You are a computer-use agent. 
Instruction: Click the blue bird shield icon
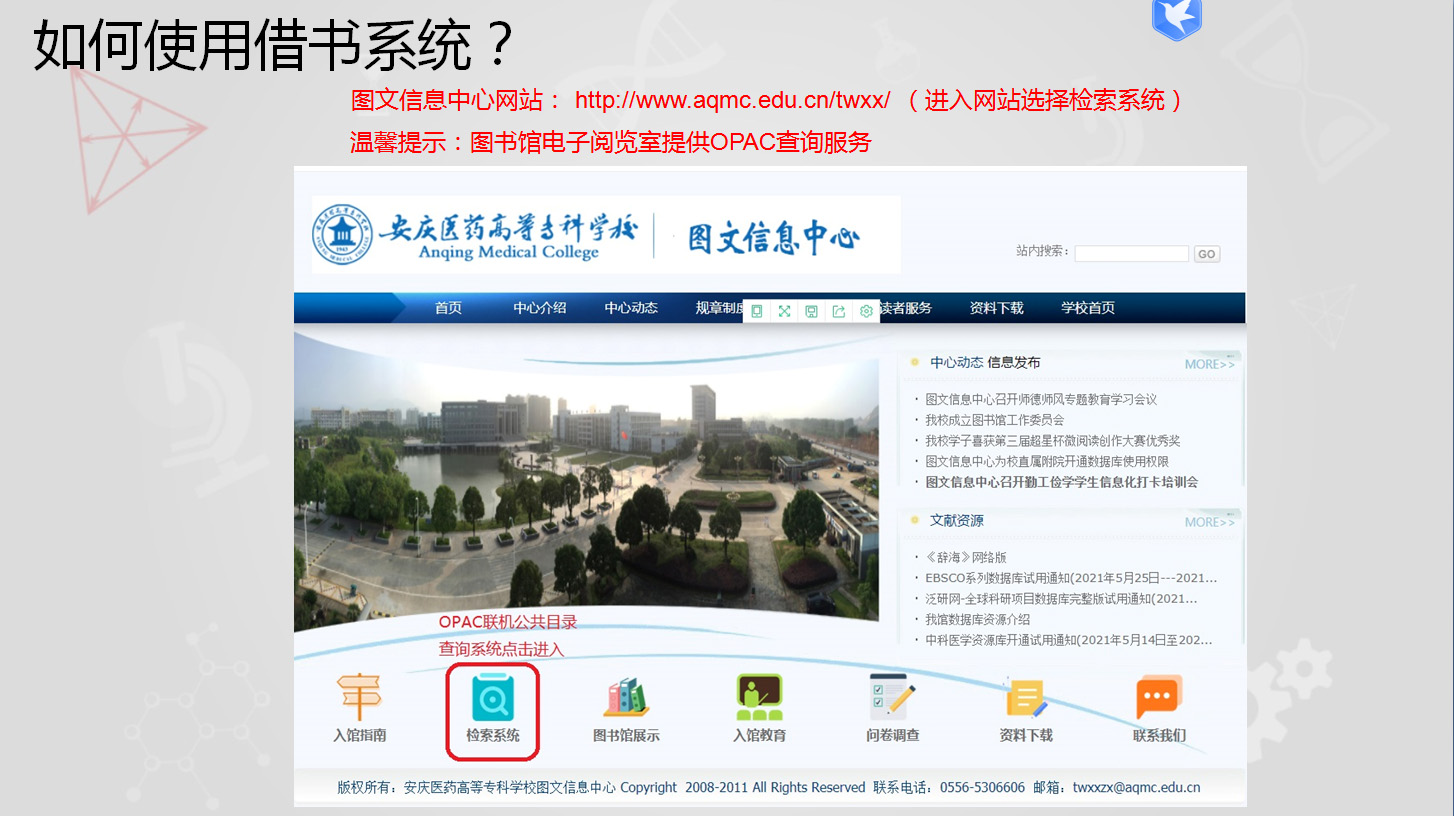1176,18
